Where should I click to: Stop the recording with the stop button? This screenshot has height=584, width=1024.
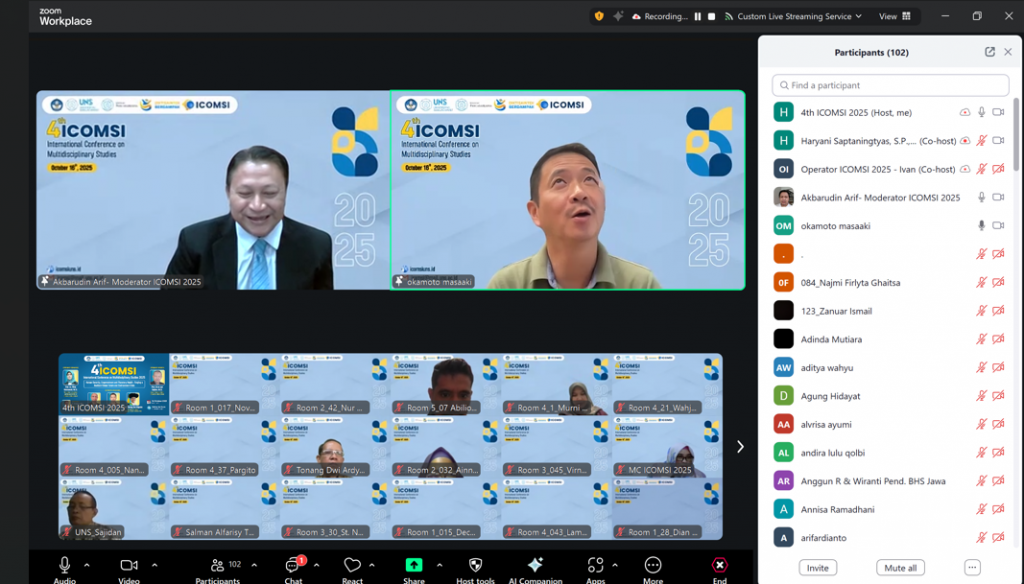point(711,16)
